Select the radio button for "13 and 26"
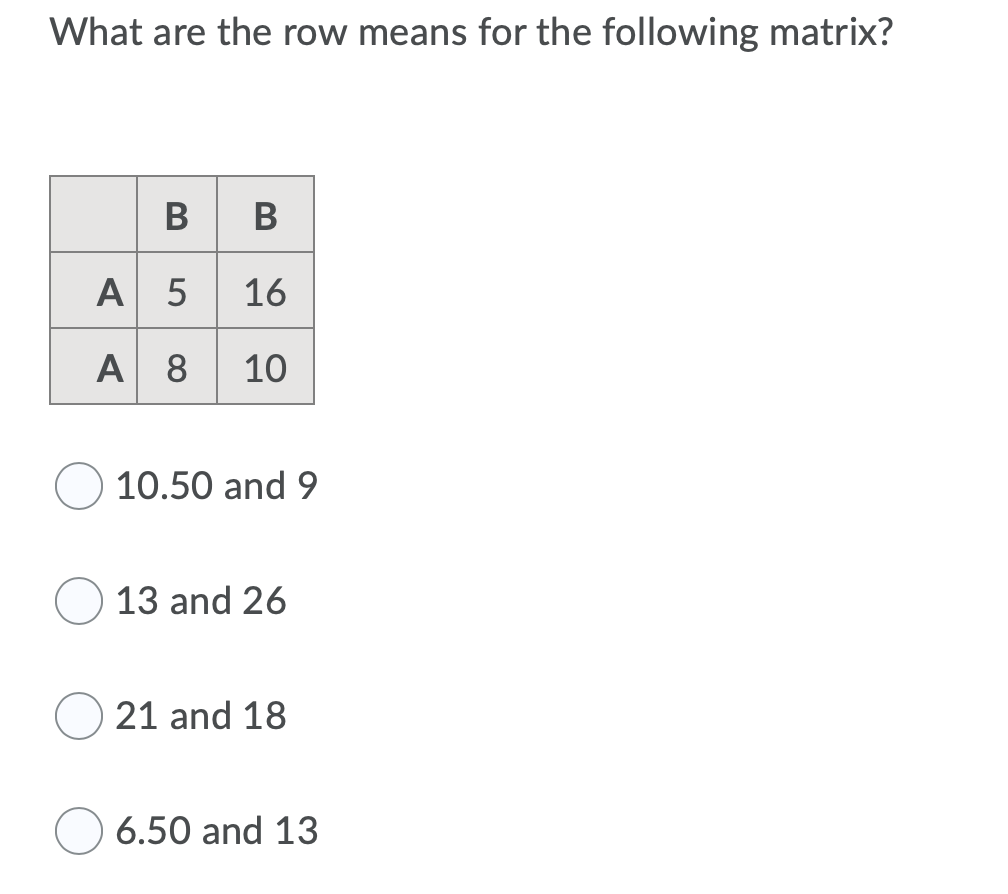 point(80,601)
